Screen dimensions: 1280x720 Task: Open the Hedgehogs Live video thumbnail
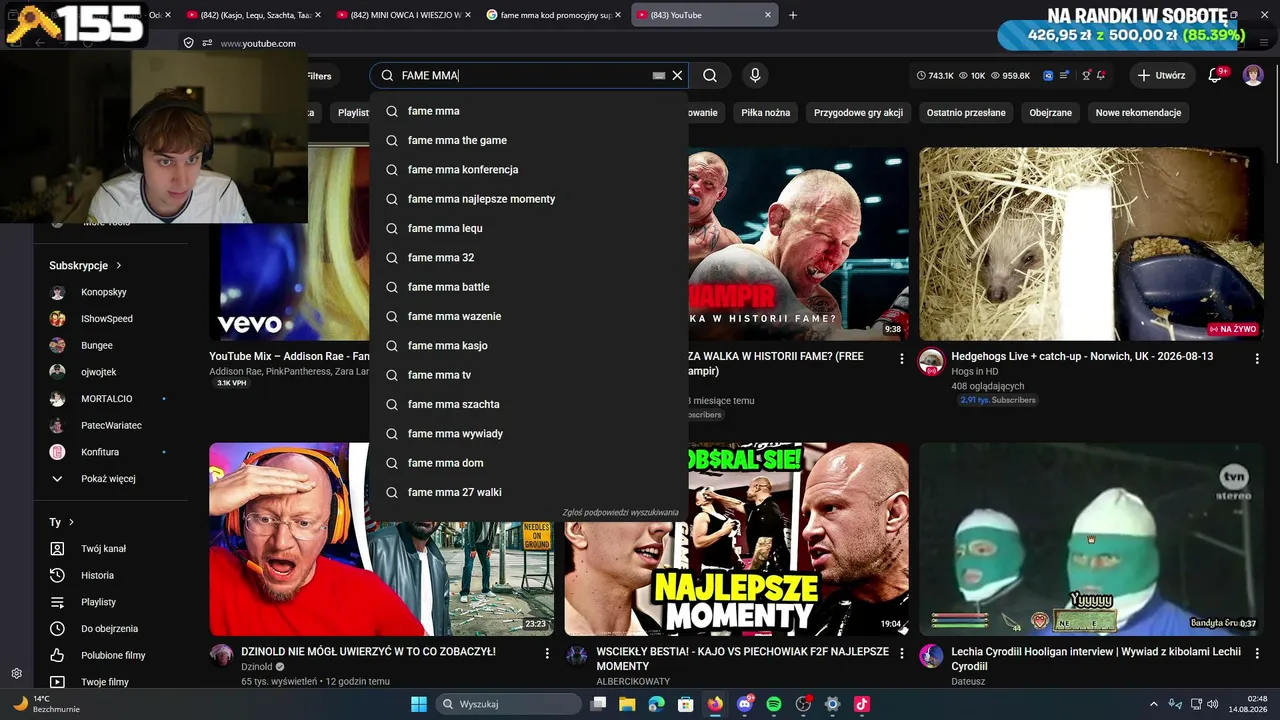point(1091,244)
